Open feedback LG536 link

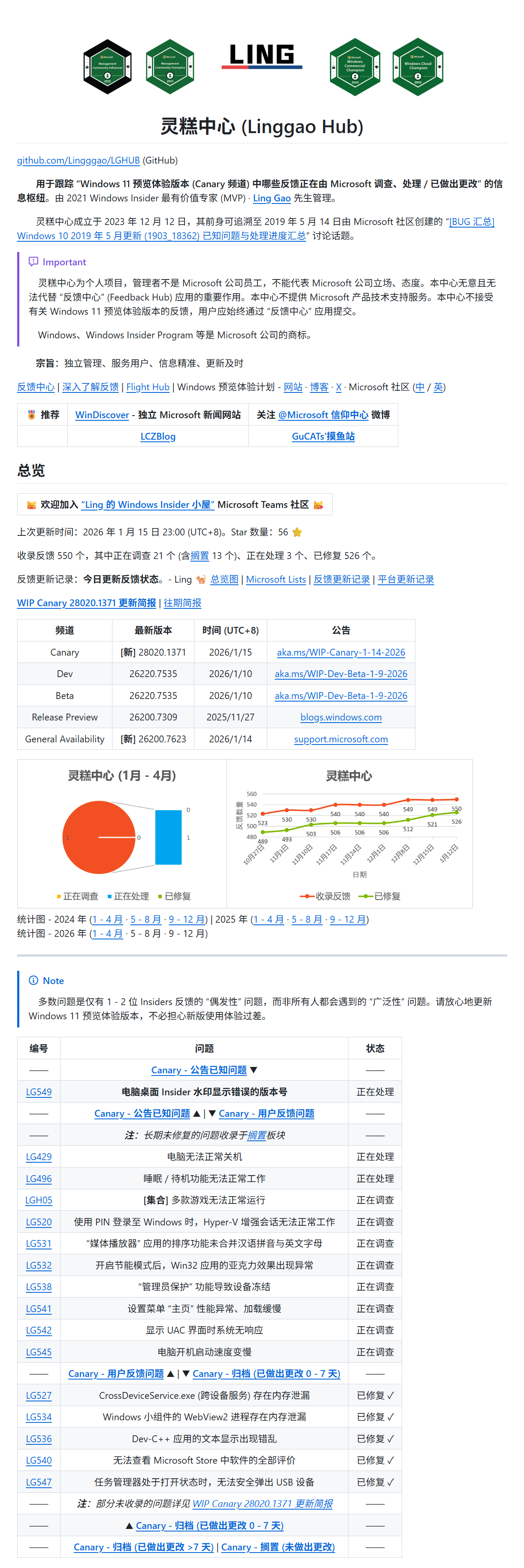(x=38, y=1439)
